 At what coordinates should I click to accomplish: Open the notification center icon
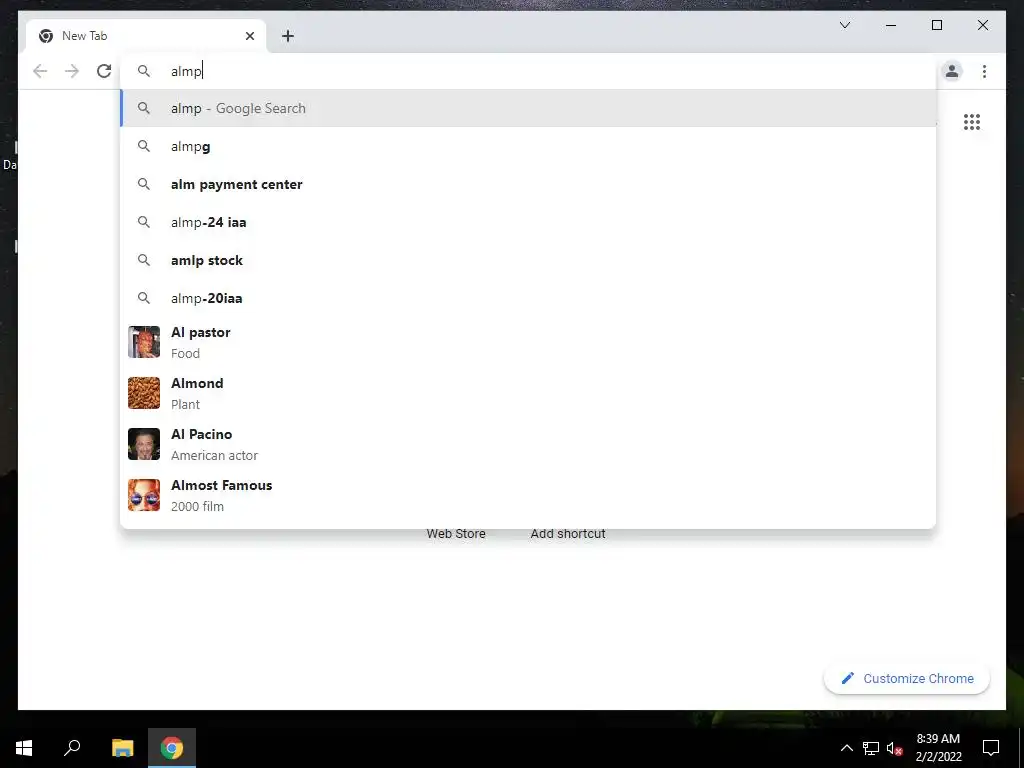[991, 748]
